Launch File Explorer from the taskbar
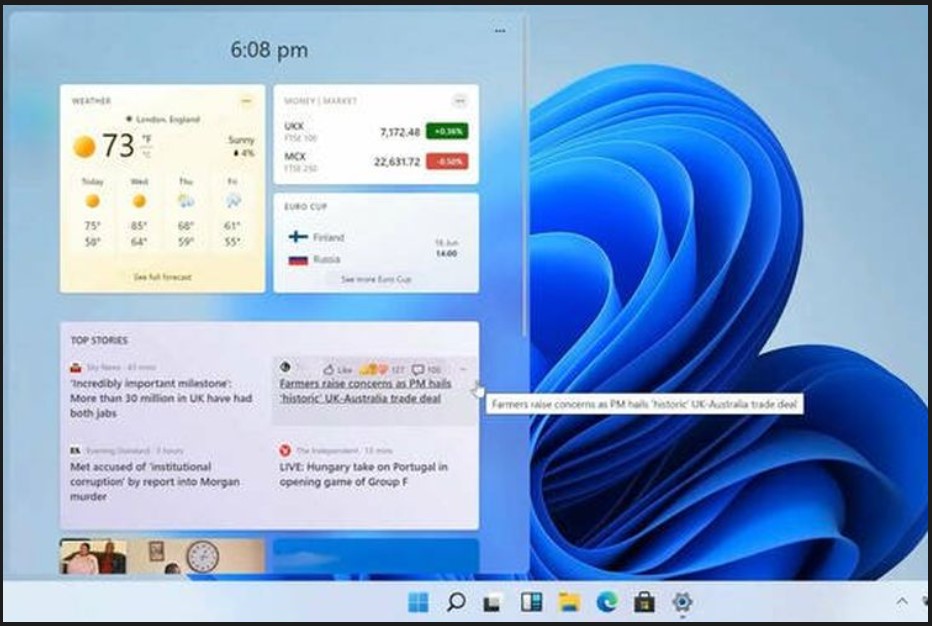The height and width of the screenshot is (626, 932). 569,602
